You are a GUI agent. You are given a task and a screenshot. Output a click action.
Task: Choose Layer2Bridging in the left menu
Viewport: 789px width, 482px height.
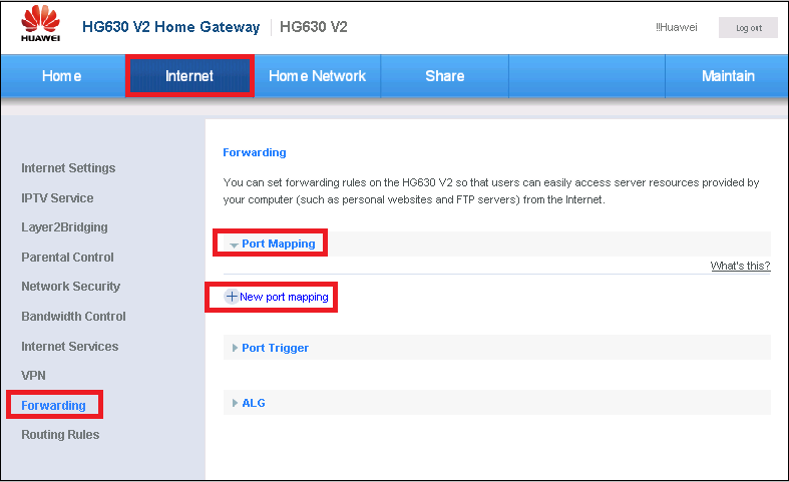[x=64, y=227]
